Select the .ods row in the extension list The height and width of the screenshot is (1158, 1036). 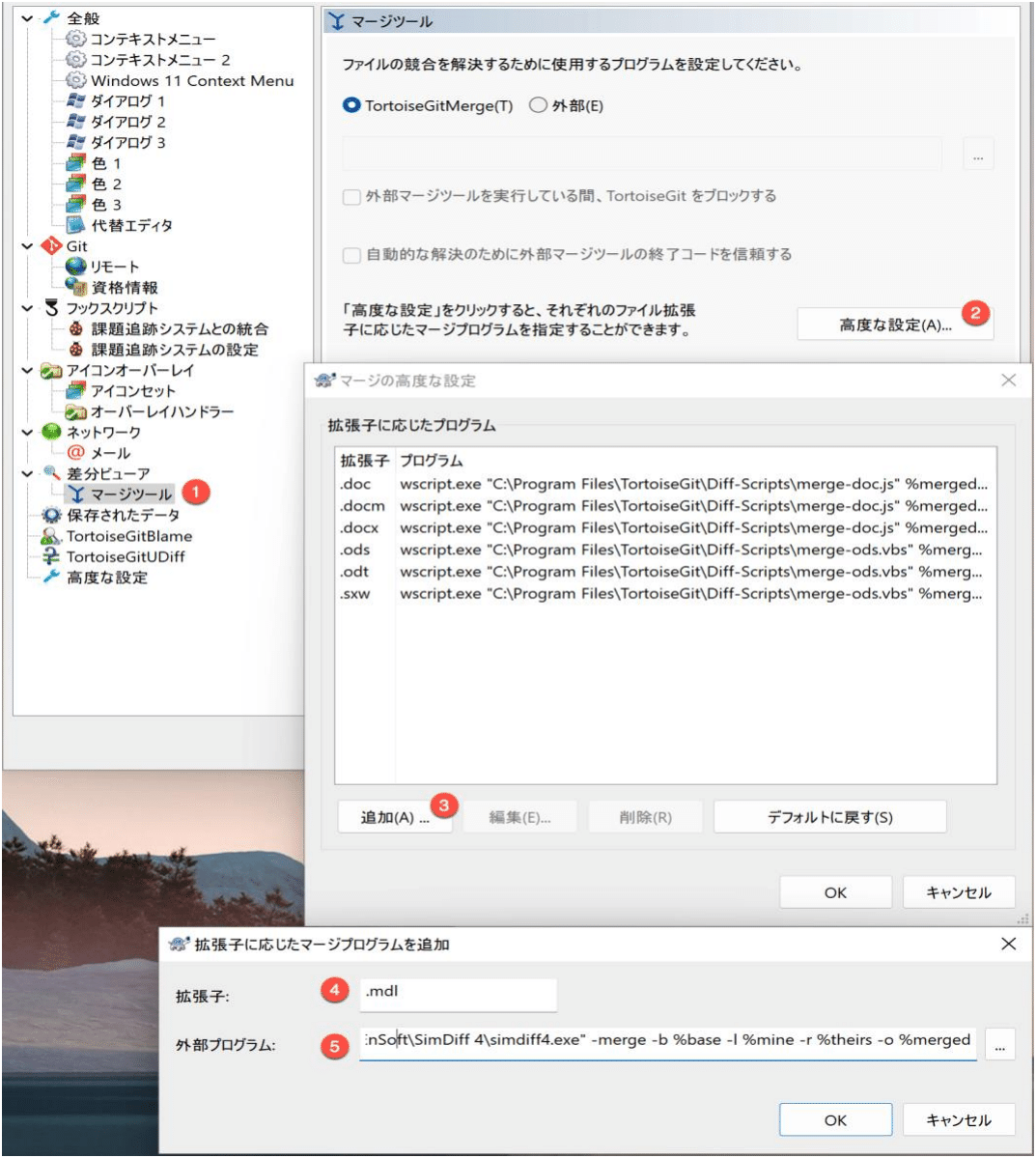[664, 550]
